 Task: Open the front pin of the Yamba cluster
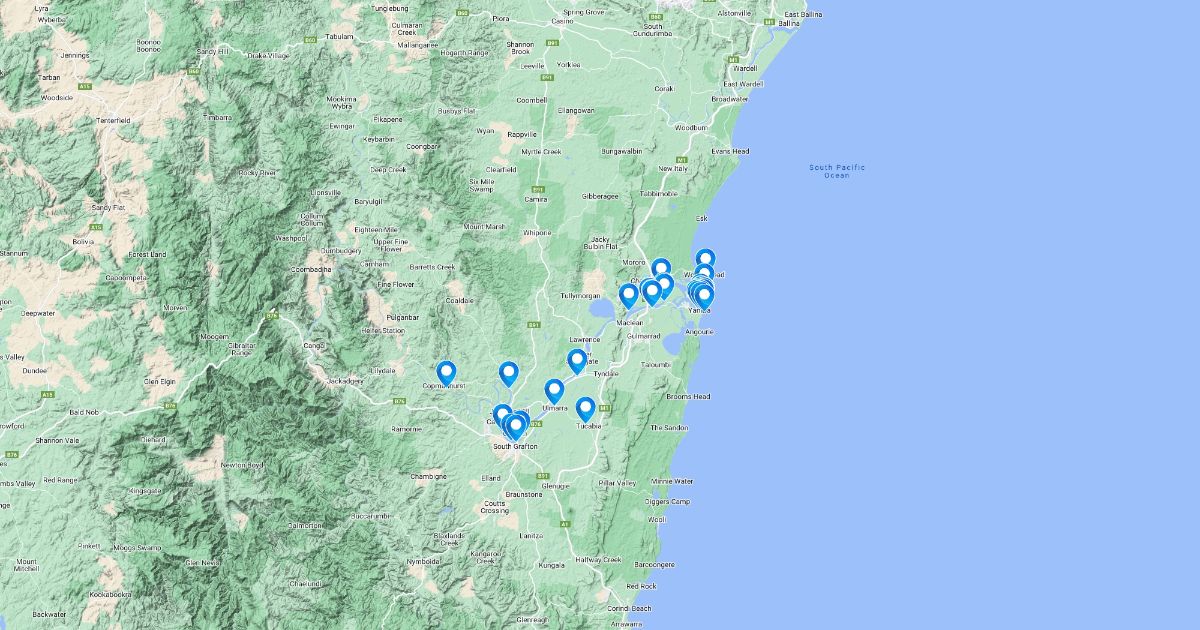(x=704, y=297)
